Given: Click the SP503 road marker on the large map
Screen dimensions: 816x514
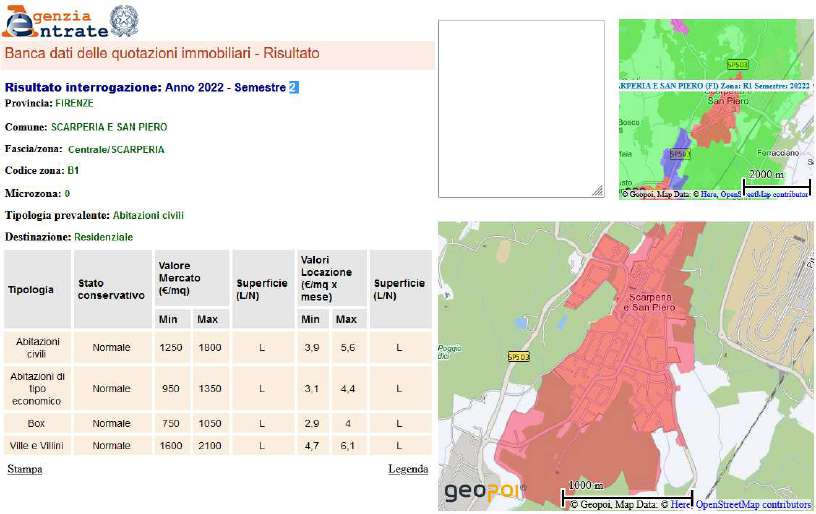Looking at the screenshot, I should point(518,356).
